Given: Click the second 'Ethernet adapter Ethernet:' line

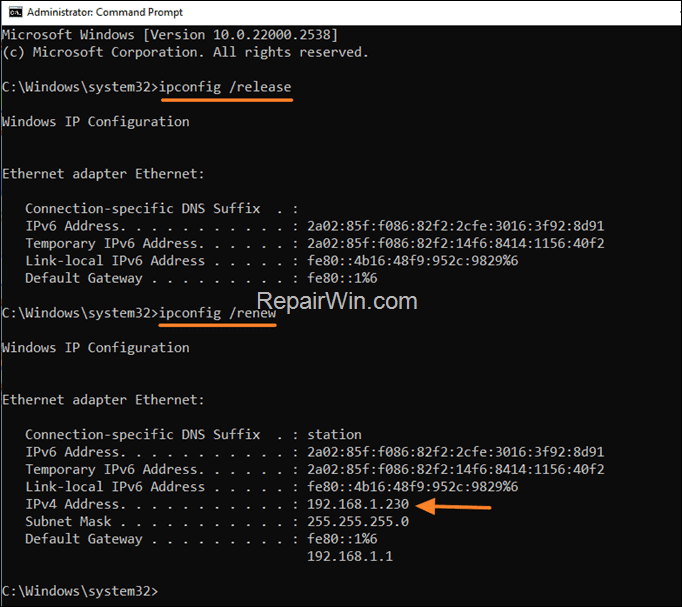Looking at the screenshot, I should point(103,400).
